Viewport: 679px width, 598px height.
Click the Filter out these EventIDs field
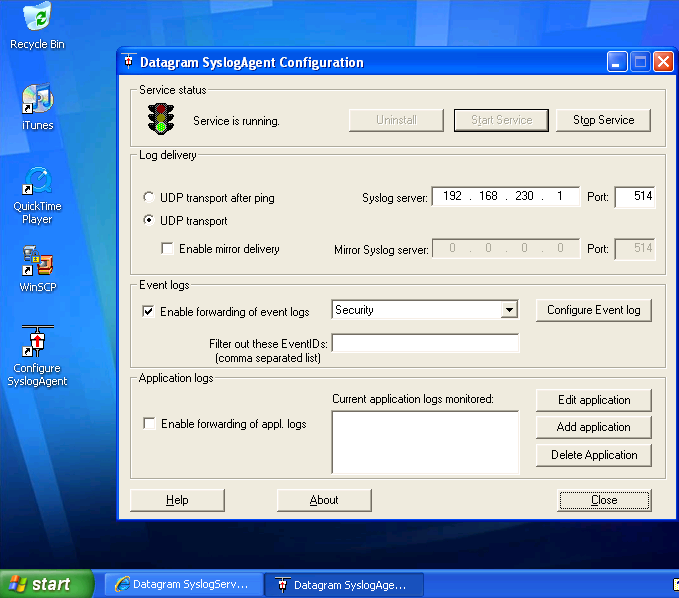coord(425,343)
